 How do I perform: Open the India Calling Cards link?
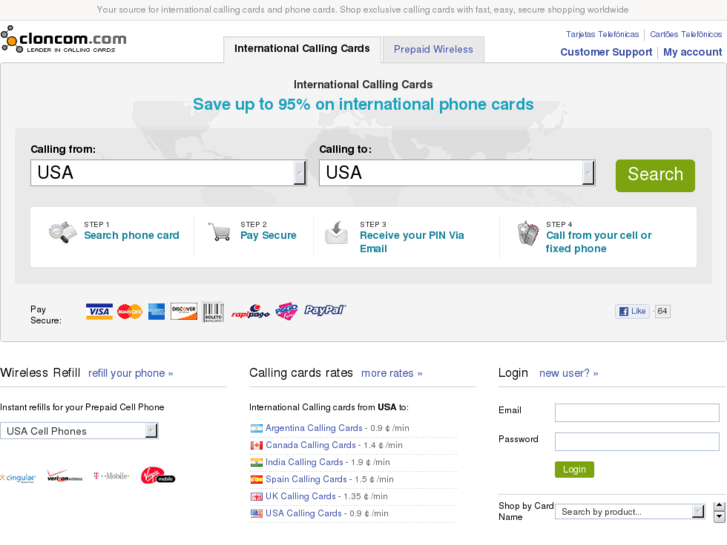click(x=304, y=462)
